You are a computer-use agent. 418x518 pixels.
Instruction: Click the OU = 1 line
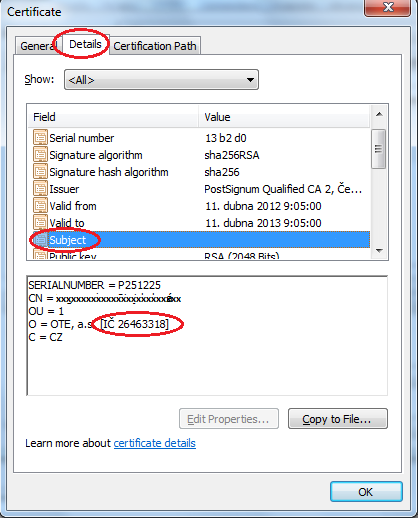[x=46, y=311]
